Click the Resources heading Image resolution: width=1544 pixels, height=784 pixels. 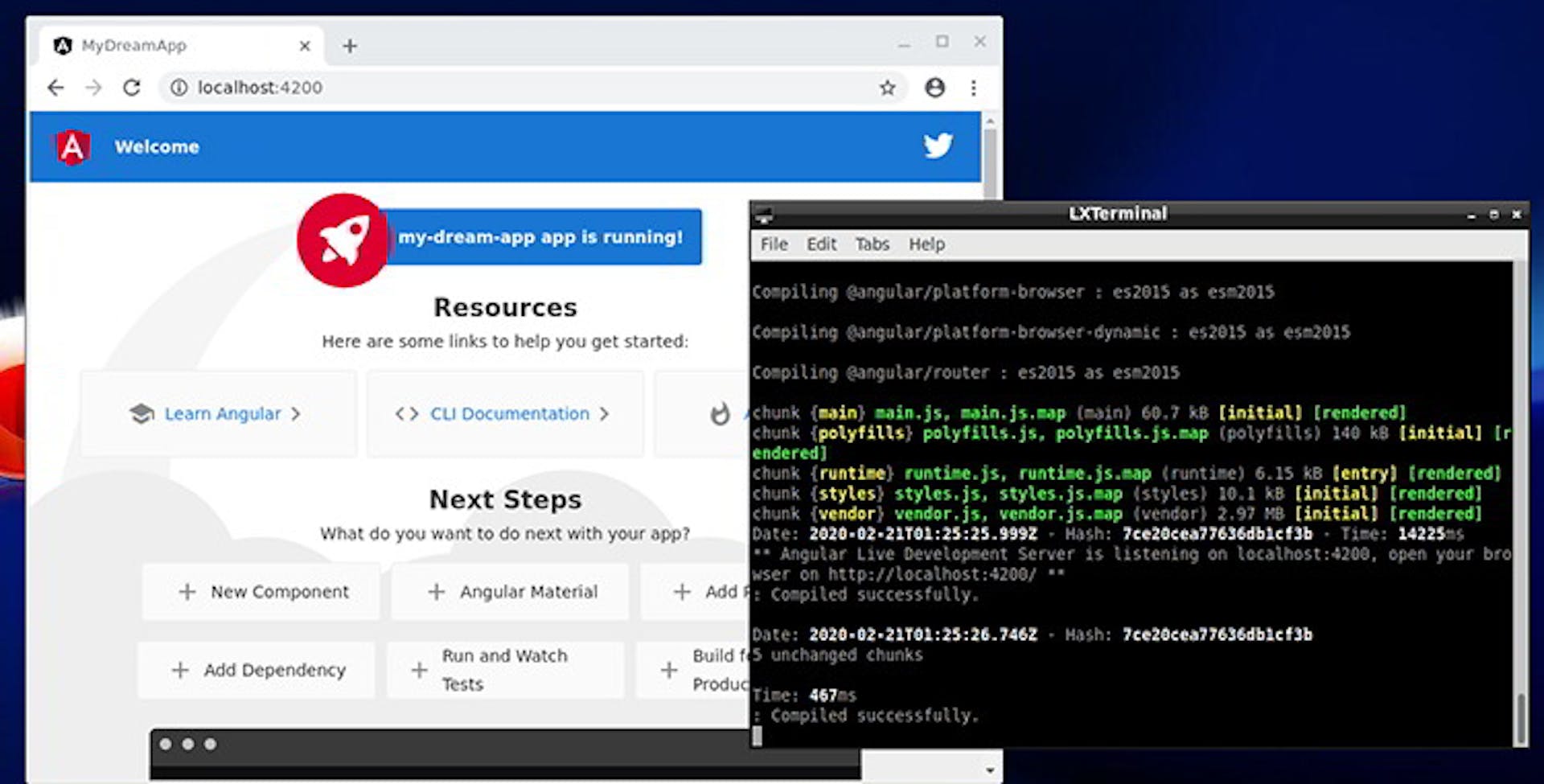[x=505, y=307]
